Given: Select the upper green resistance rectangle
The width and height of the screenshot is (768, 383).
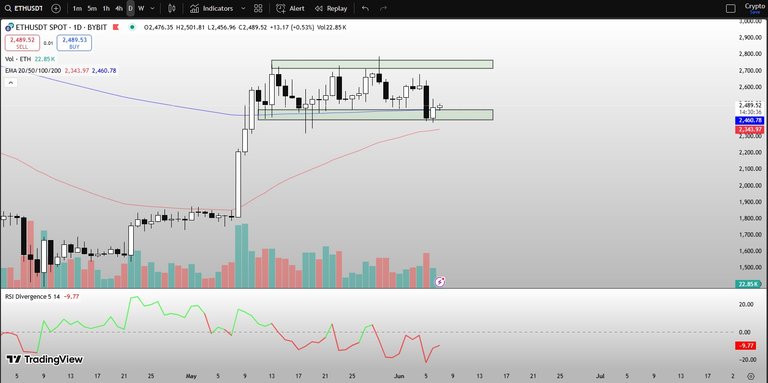Looking at the screenshot, I should click(x=382, y=64).
